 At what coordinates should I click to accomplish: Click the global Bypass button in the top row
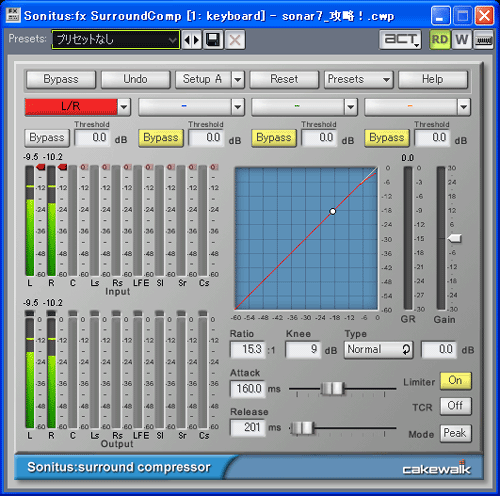coord(61,79)
